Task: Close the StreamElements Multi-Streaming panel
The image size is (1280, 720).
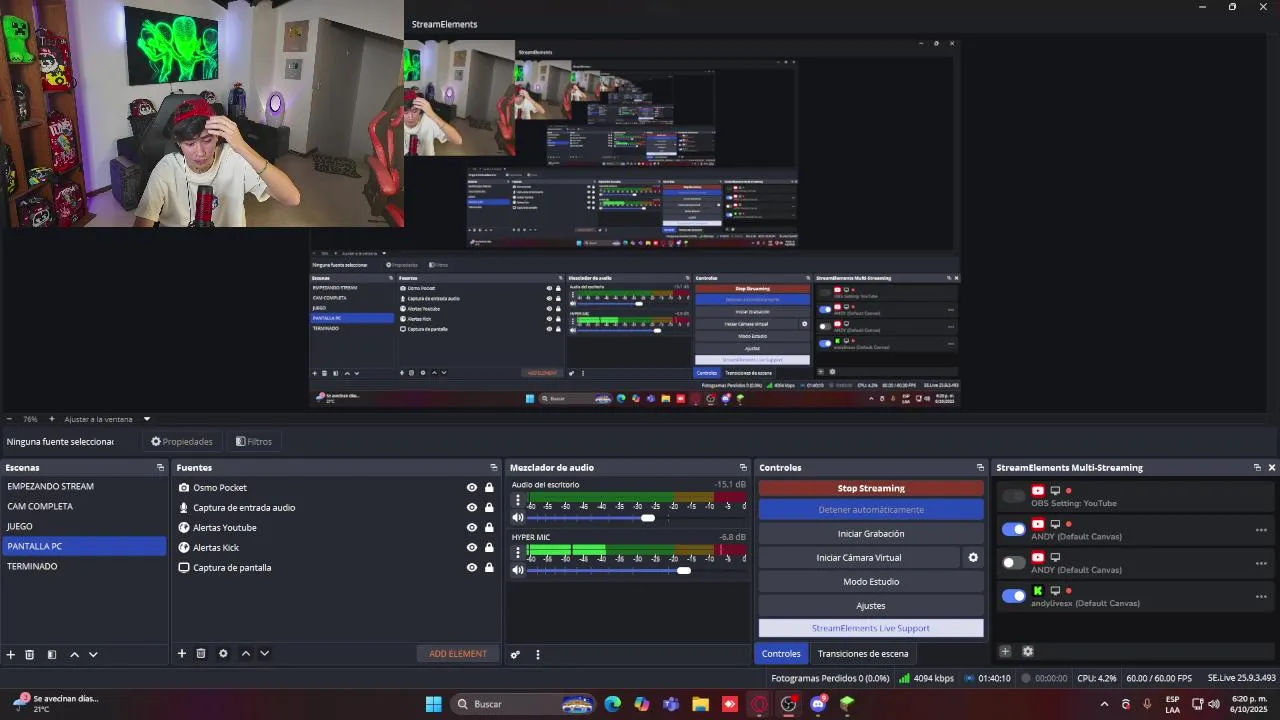Action: coord(1272,467)
